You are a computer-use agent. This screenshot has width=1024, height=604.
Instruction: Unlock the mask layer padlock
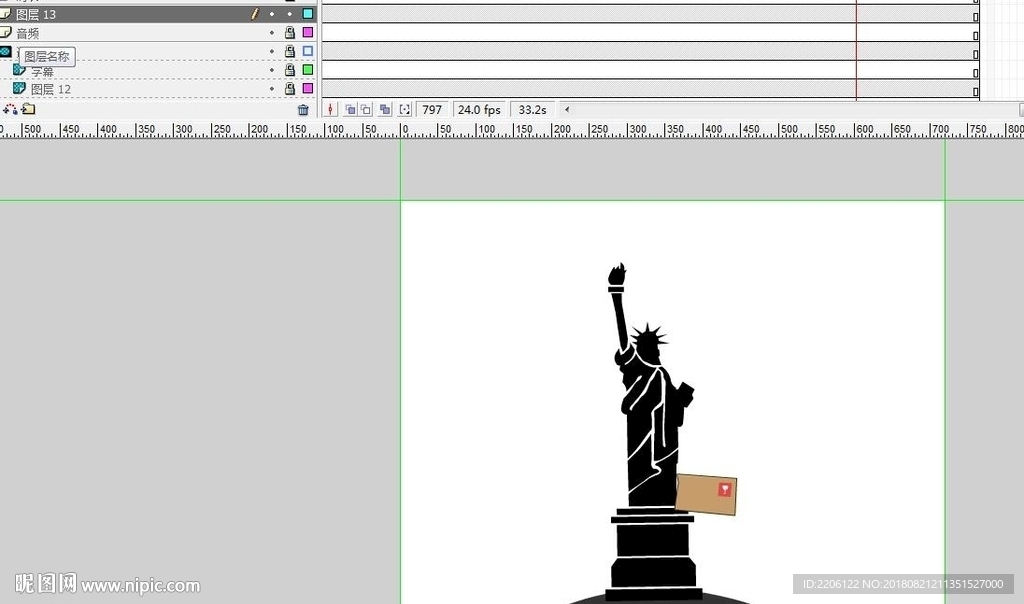pos(290,51)
